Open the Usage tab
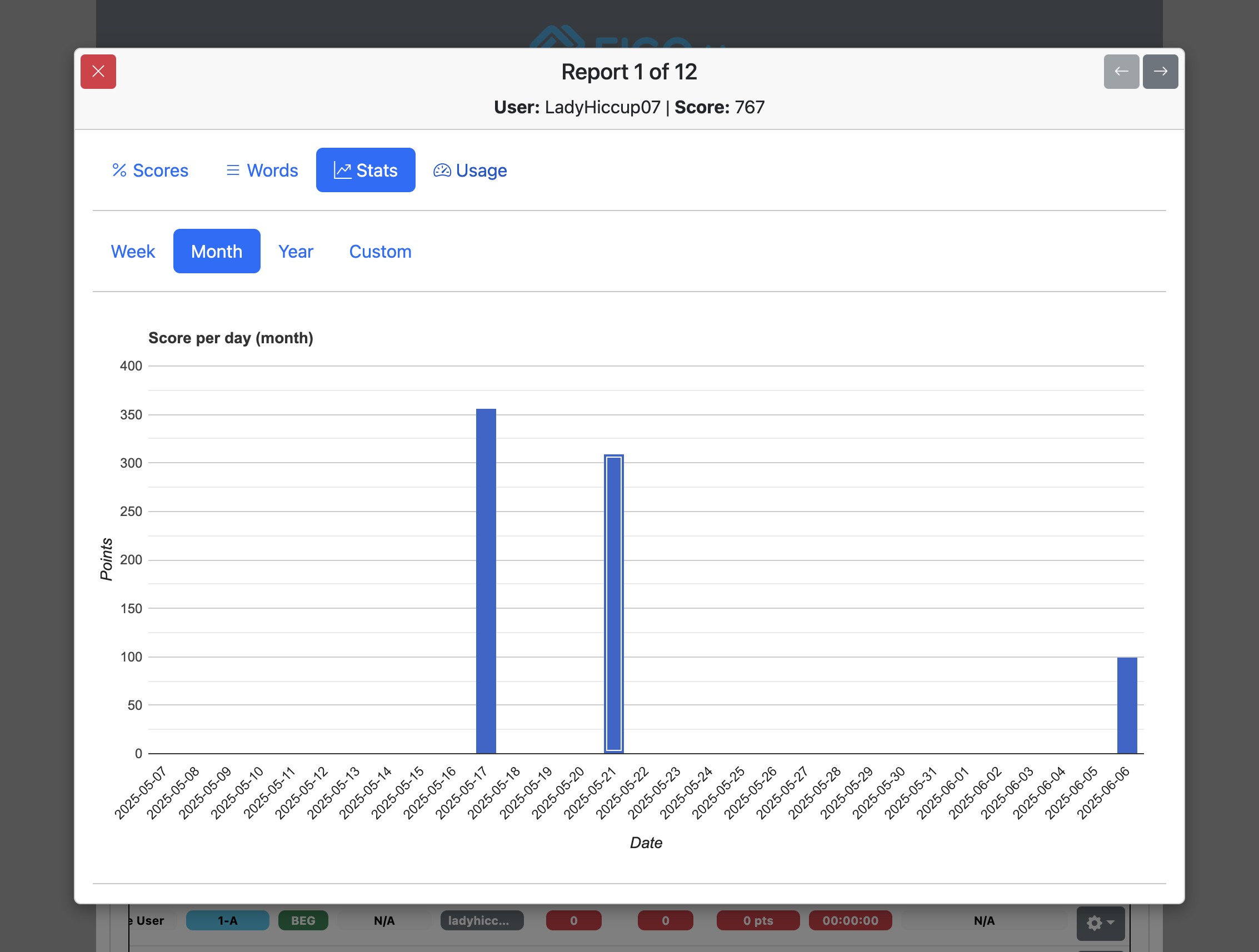 [x=470, y=170]
